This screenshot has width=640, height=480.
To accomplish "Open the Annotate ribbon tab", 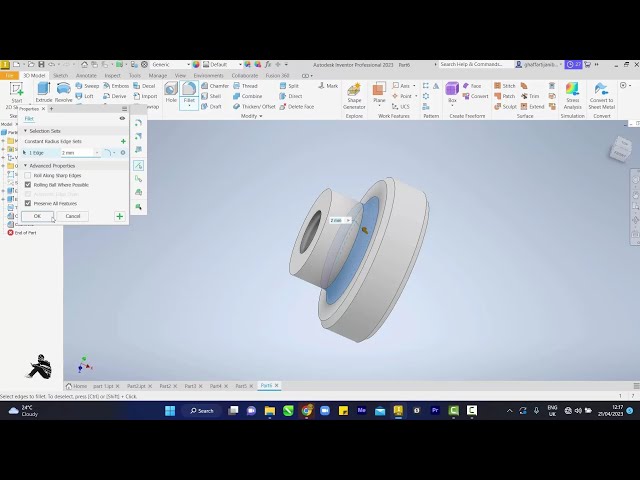I will pyautogui.click(x=86, y=76).
